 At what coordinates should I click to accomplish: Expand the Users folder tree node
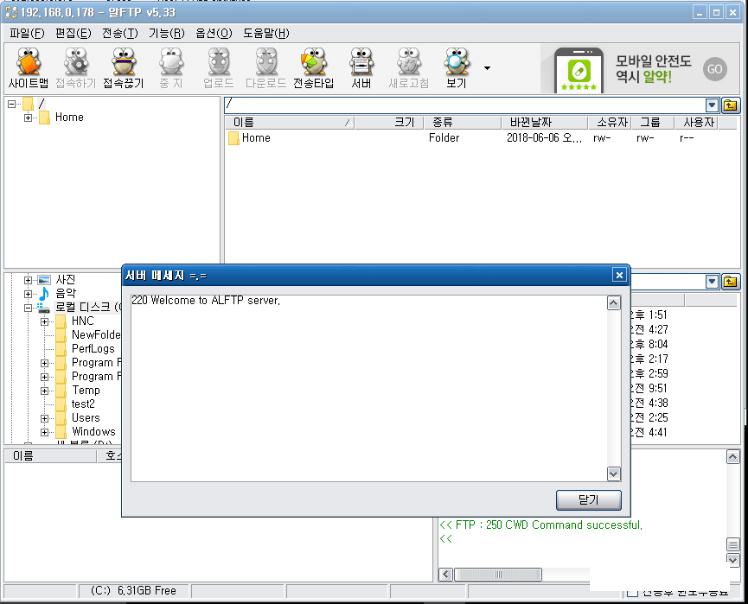tap(45, 418)
